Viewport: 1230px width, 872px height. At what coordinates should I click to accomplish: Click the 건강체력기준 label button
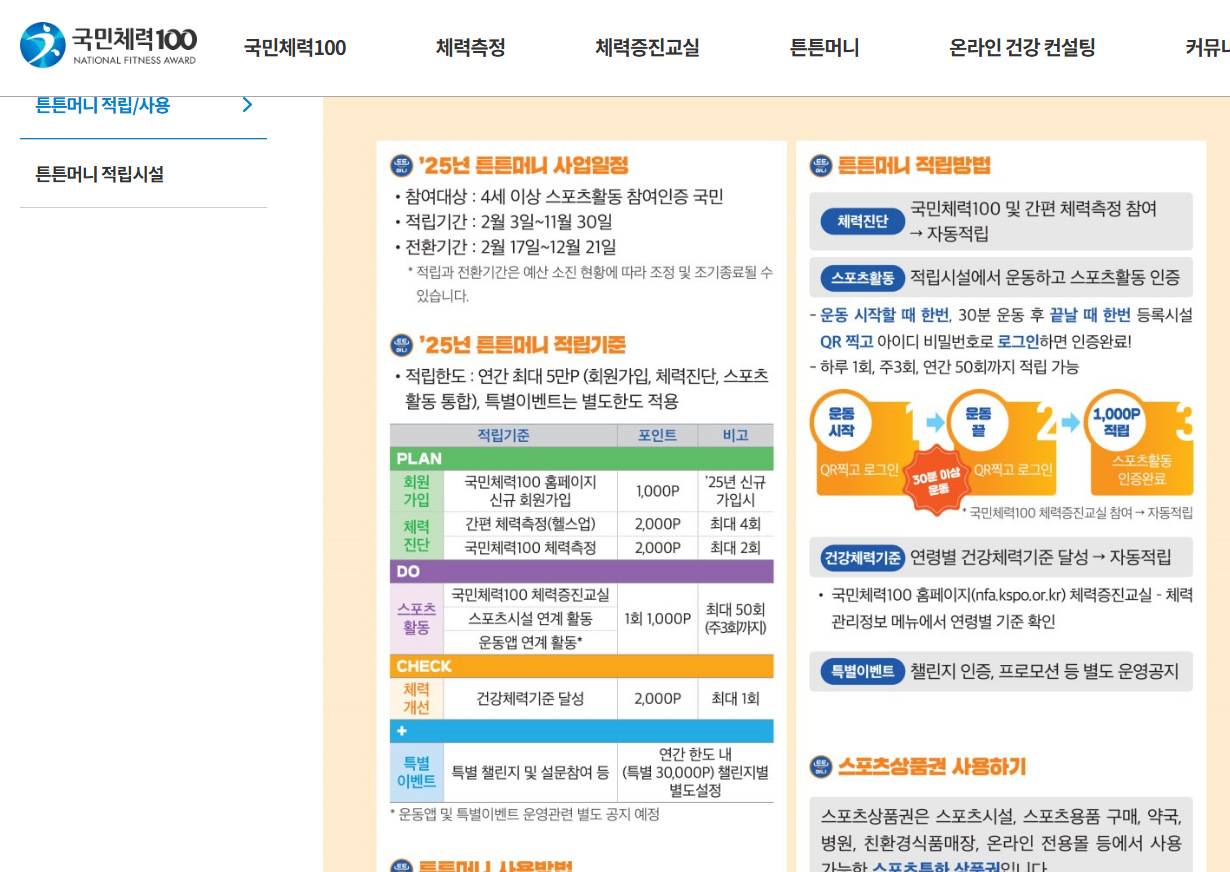pyautogui.click(x=862, y=558)
